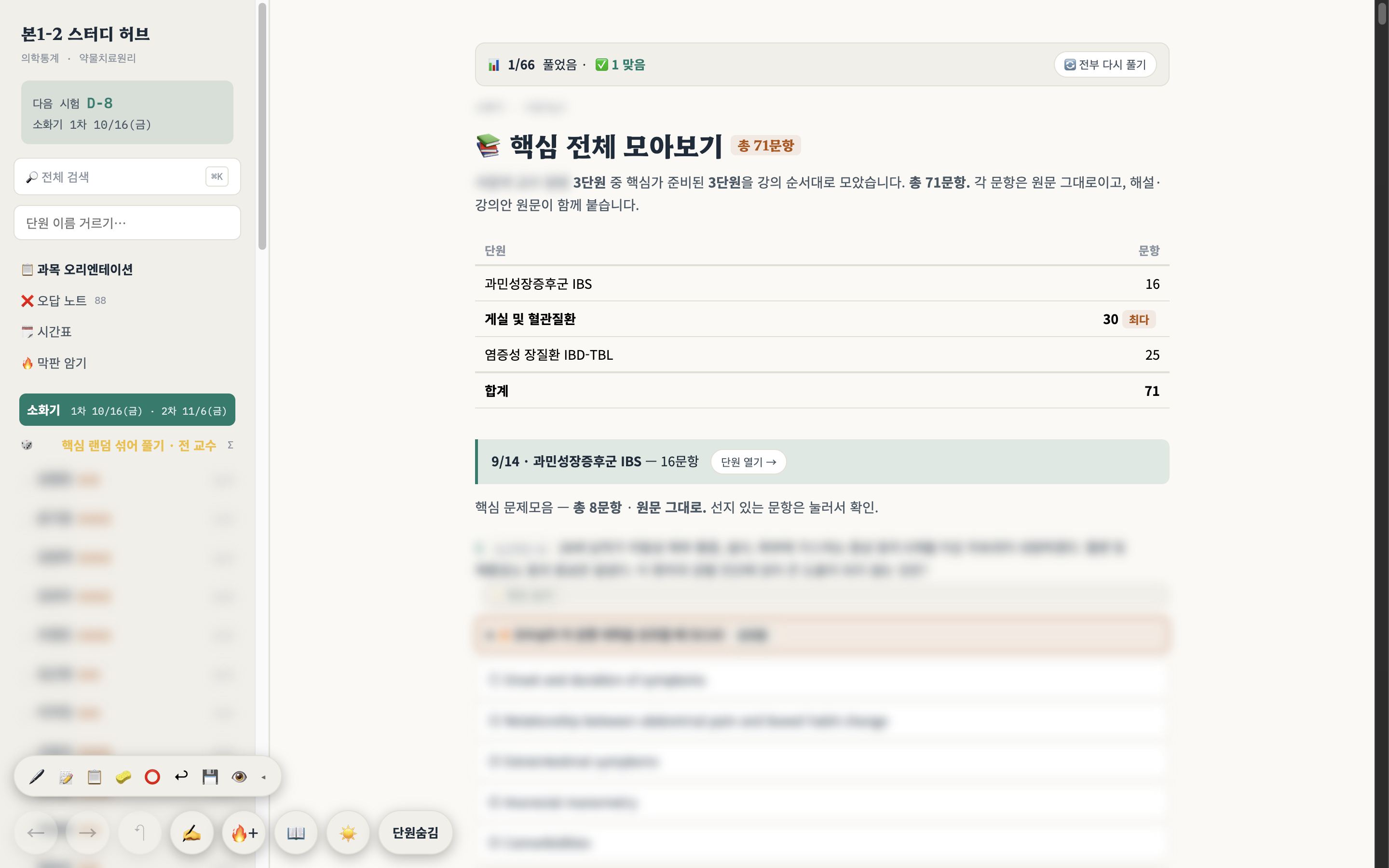The width and height of the screenshot is (1389, 868).
Task: Click the 단원 이름 거르기 filter field
Action: [x=127, y=223]
